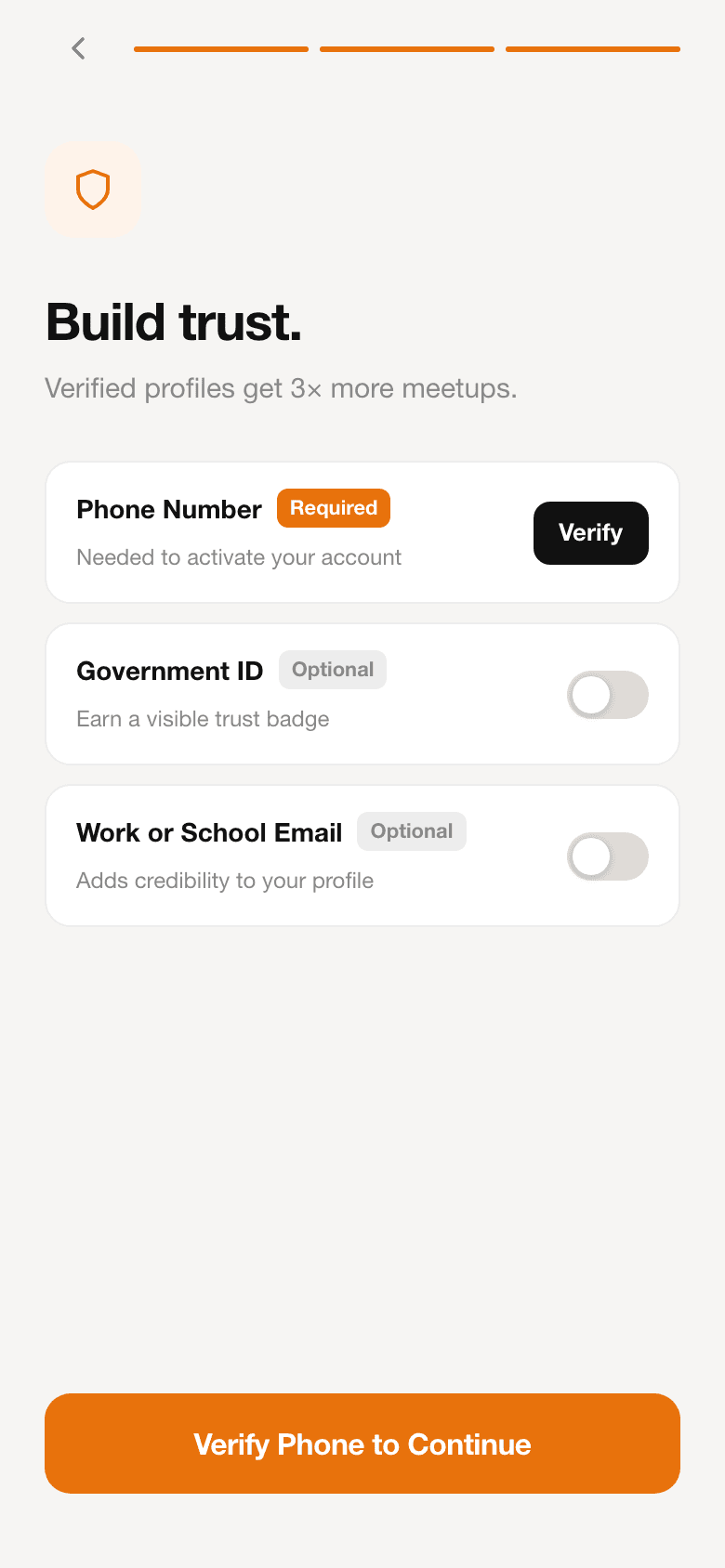Screen dimensions: 725x1568
Task: Select the Government ID label
Action: pyautogui.click(x=170, y=671)
